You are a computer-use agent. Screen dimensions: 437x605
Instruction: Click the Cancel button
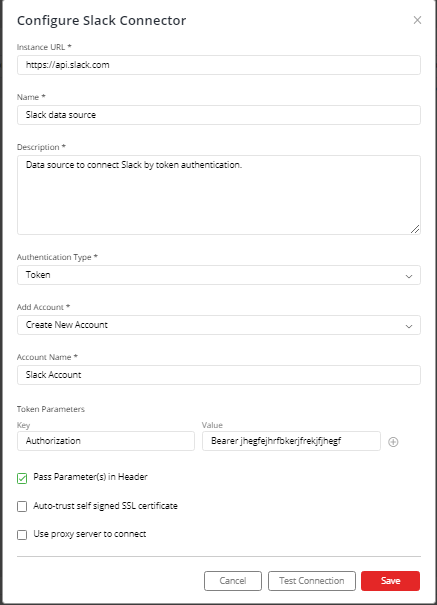[233, 581]
